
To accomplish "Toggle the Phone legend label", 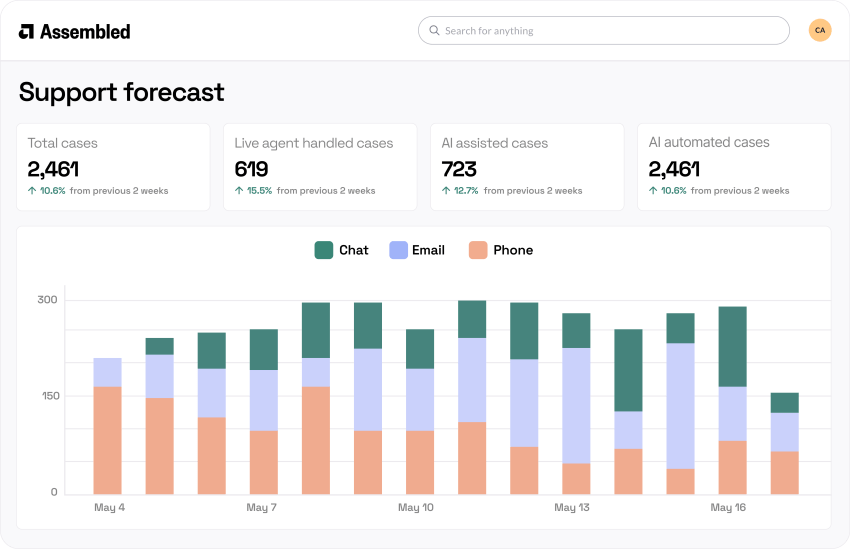I will click(x=513, y=250).
